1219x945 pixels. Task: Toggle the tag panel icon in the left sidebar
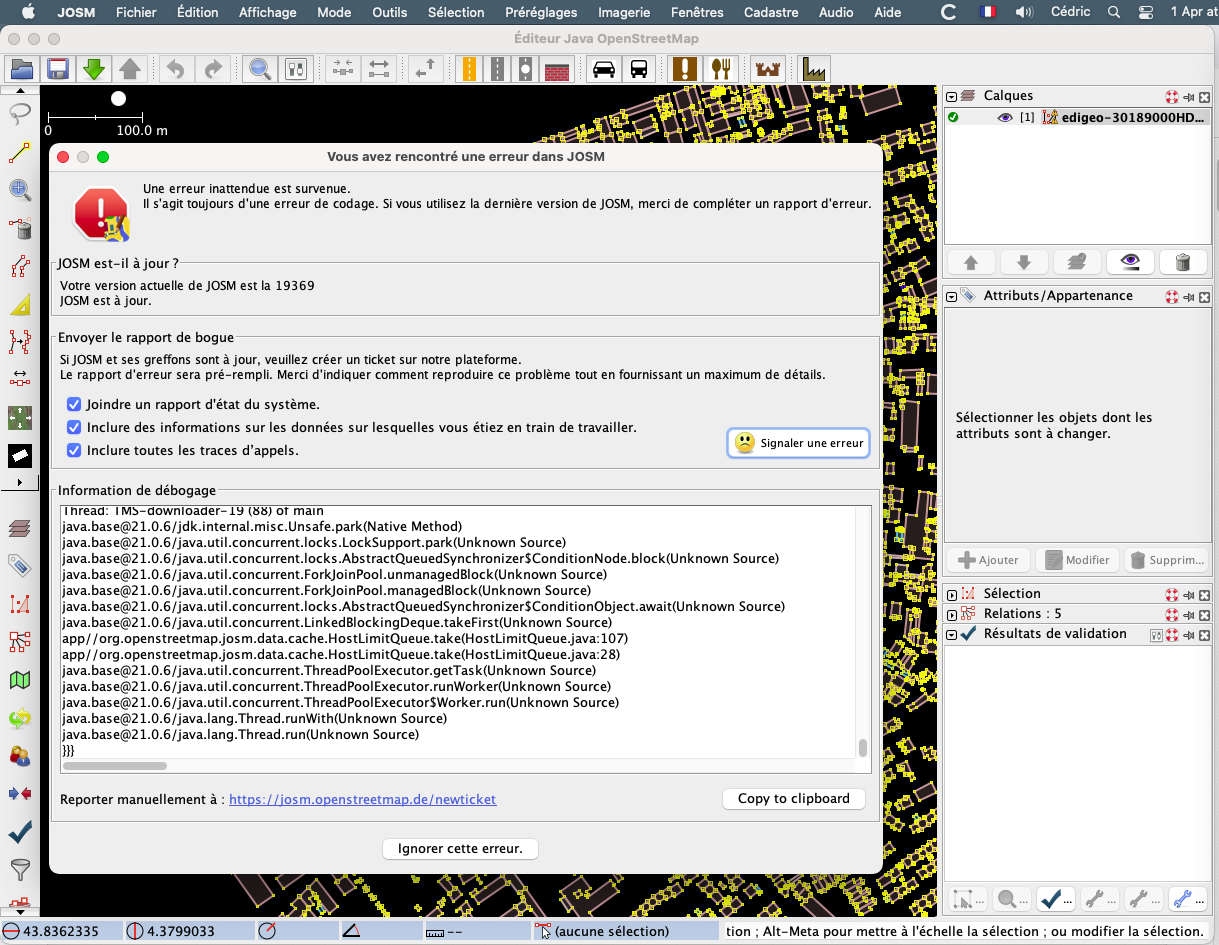[x=20, y=566]
